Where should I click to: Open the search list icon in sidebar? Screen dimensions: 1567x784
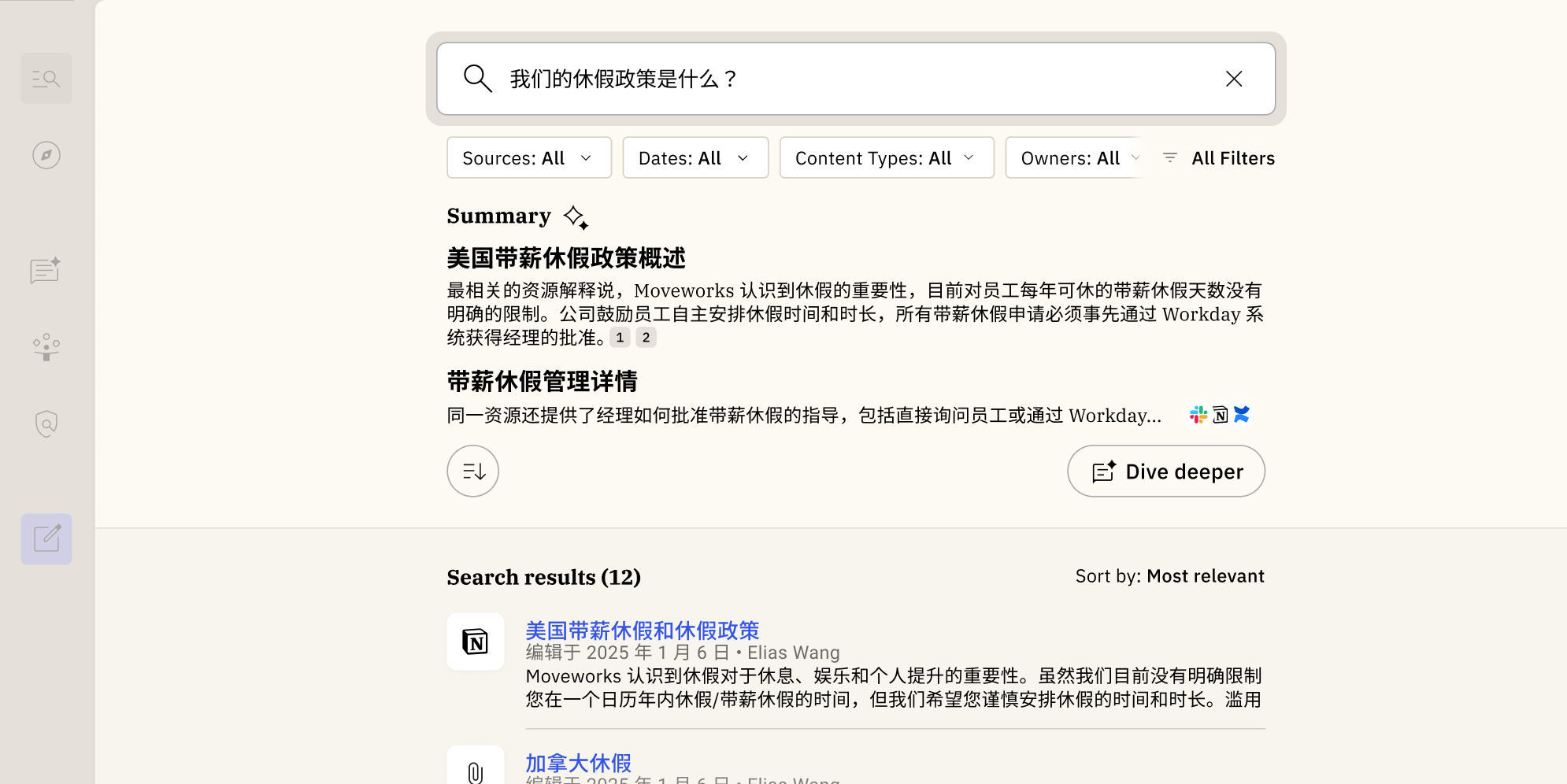point(46,79)
